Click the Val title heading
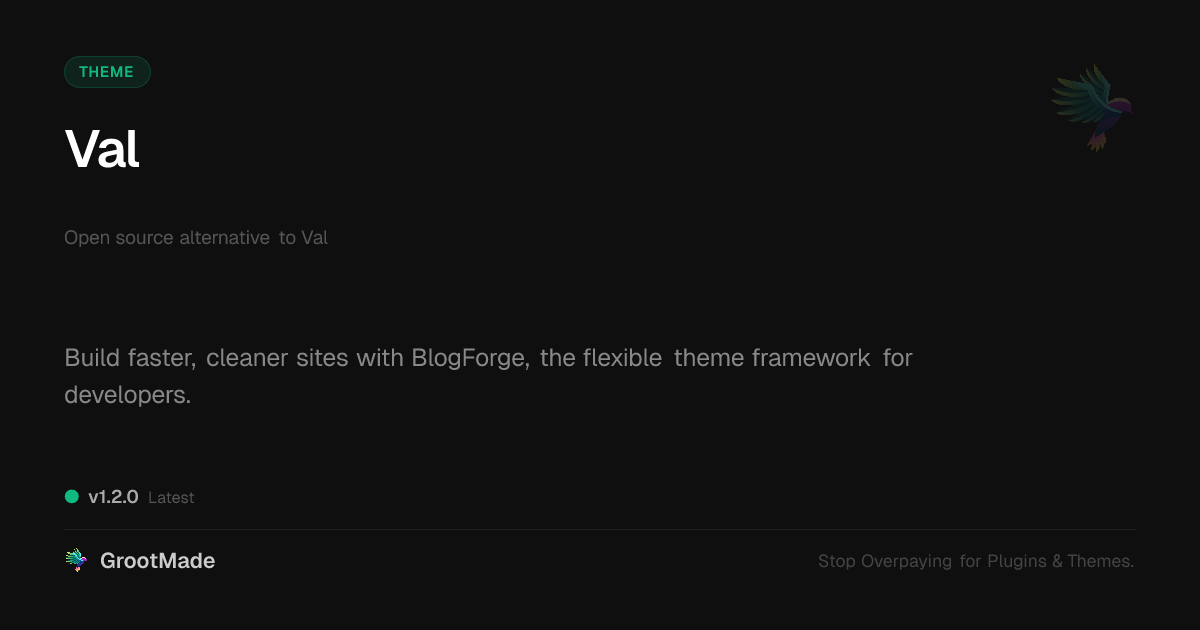The width and height of the screenshot is (1200, 630). click(x=102, y=149)
